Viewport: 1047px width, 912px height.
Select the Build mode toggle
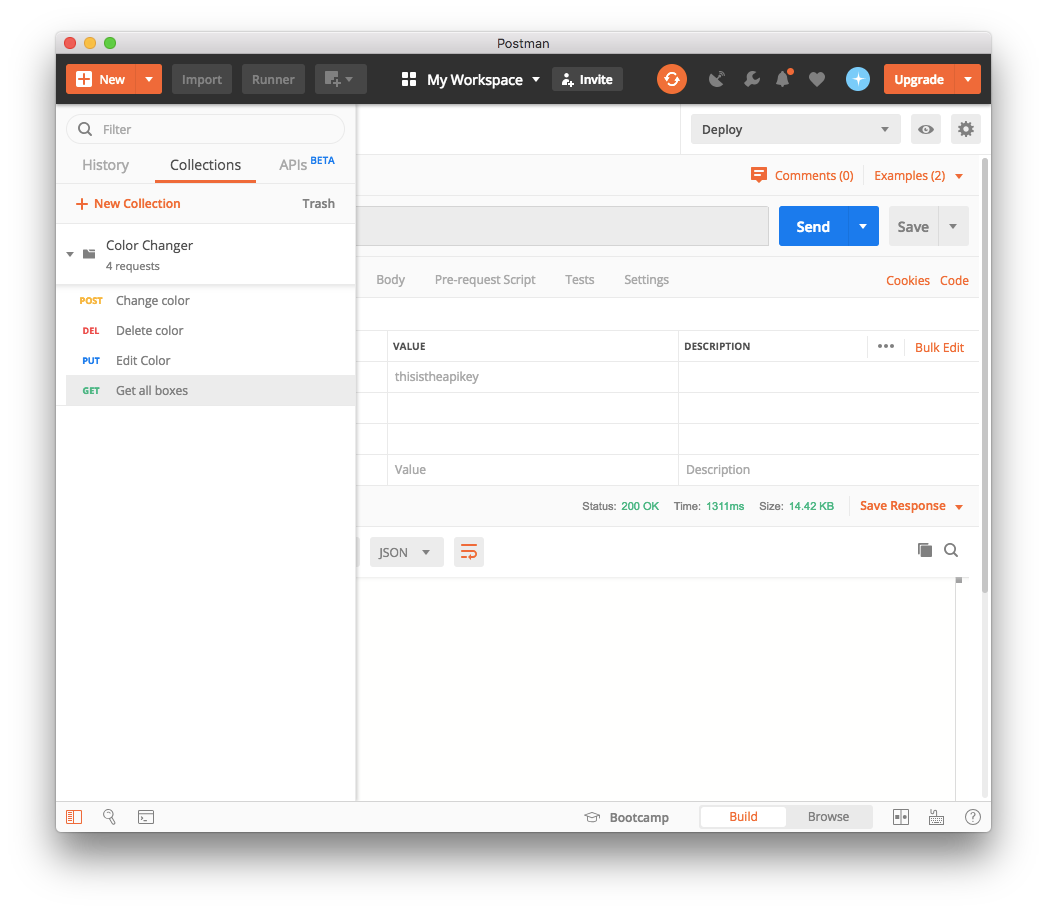tap(743, 817)
